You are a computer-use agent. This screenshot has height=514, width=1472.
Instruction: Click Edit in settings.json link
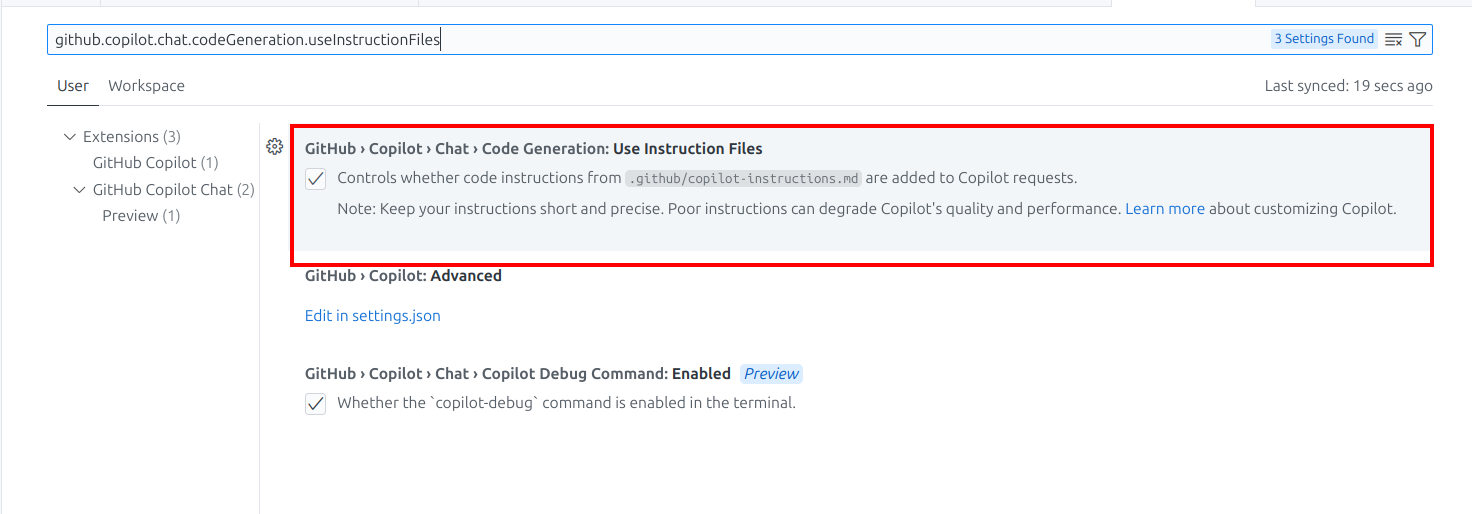point(372,316)
